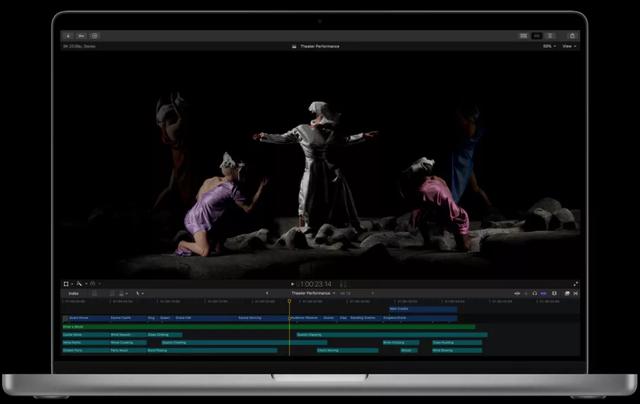Viewport: 640px width, 404px height.
Task: Open the Transitions browser icon at far right
Action: [x=575, y=293]
